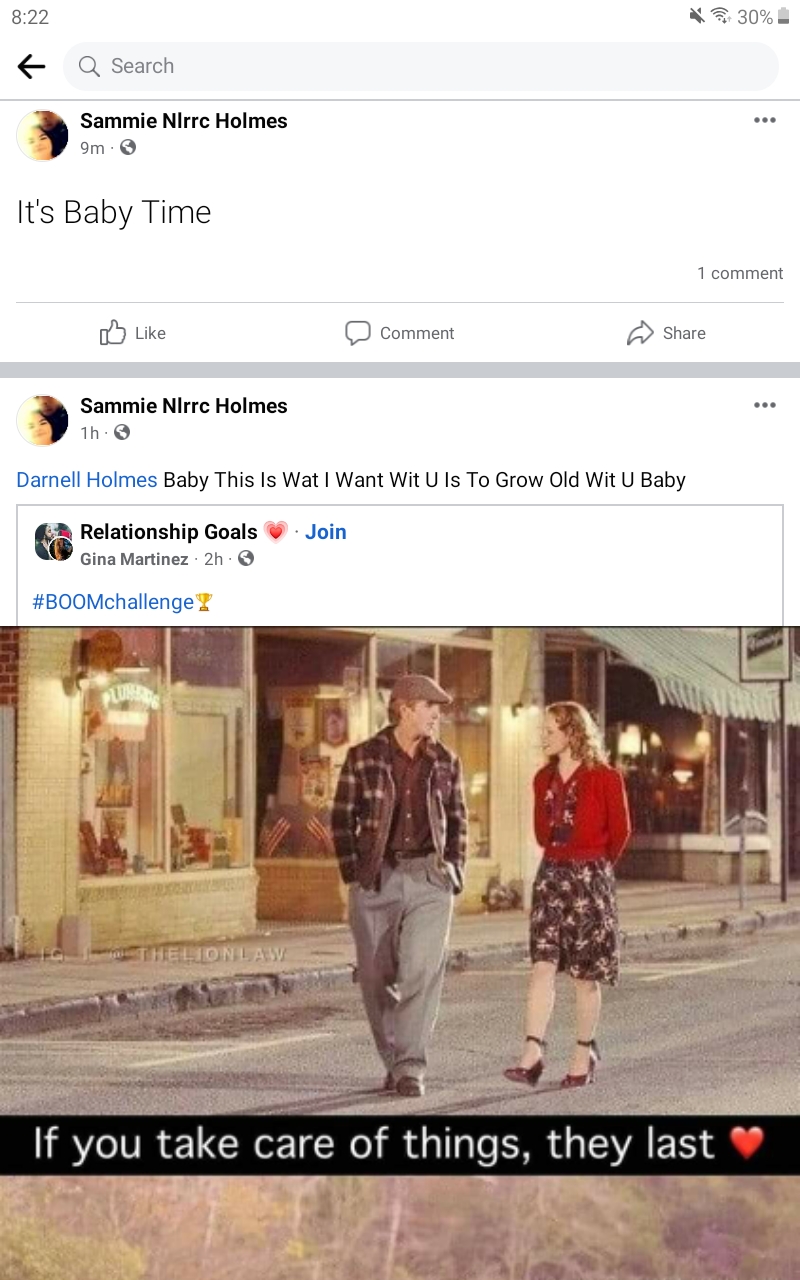Click the Search input field
Viewport: 800px width, 1280px height.
(x=420, y=66)
